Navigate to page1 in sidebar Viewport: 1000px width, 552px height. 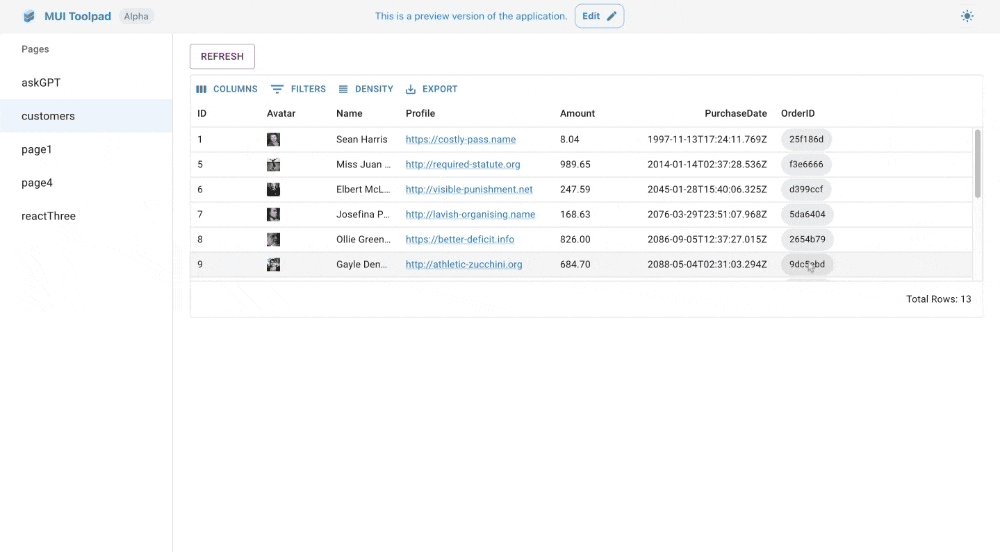[x=37, y=149]
